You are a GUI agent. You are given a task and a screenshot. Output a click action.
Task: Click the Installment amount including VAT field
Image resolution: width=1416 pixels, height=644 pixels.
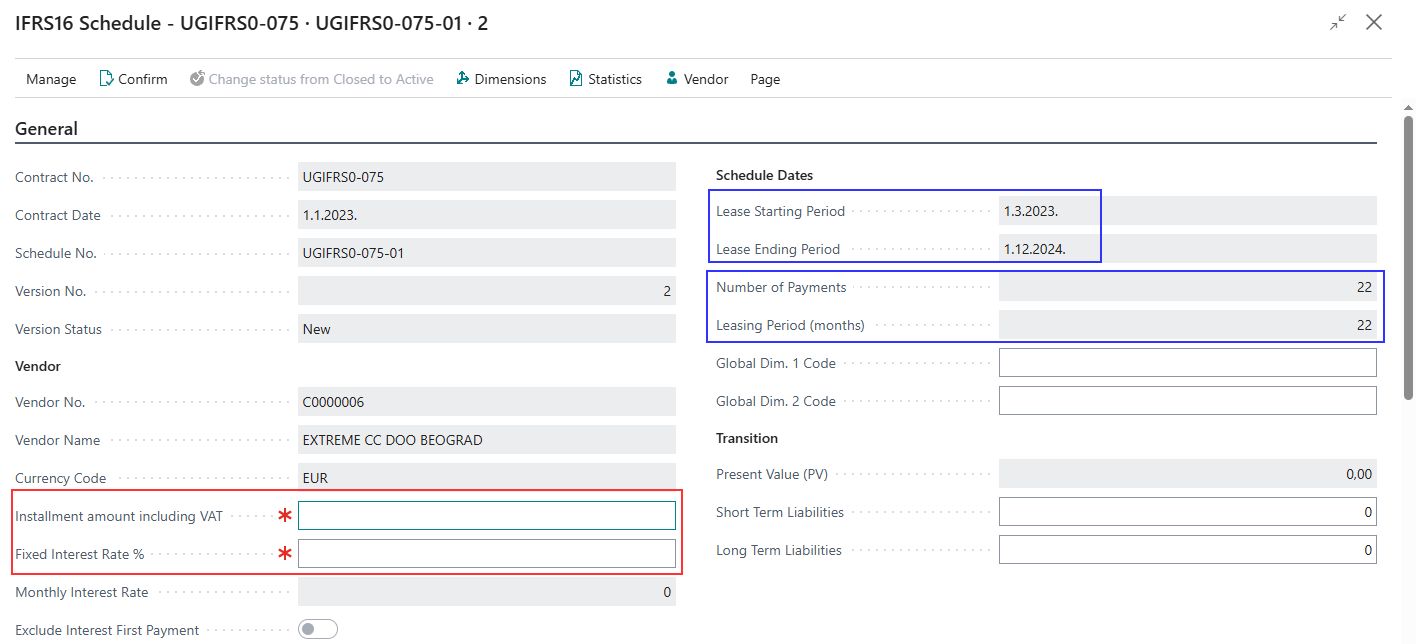487,516
